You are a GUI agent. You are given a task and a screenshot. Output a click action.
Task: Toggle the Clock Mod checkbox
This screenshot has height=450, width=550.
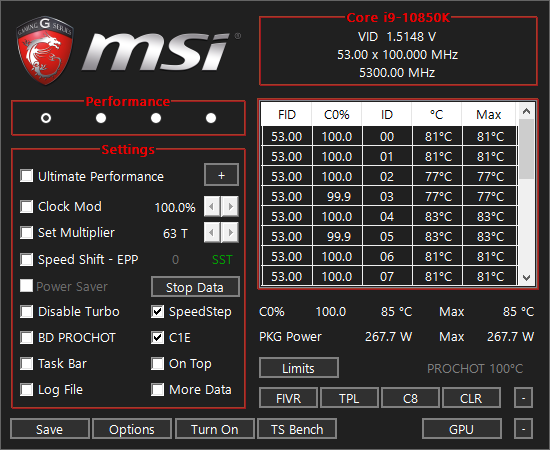27,207
